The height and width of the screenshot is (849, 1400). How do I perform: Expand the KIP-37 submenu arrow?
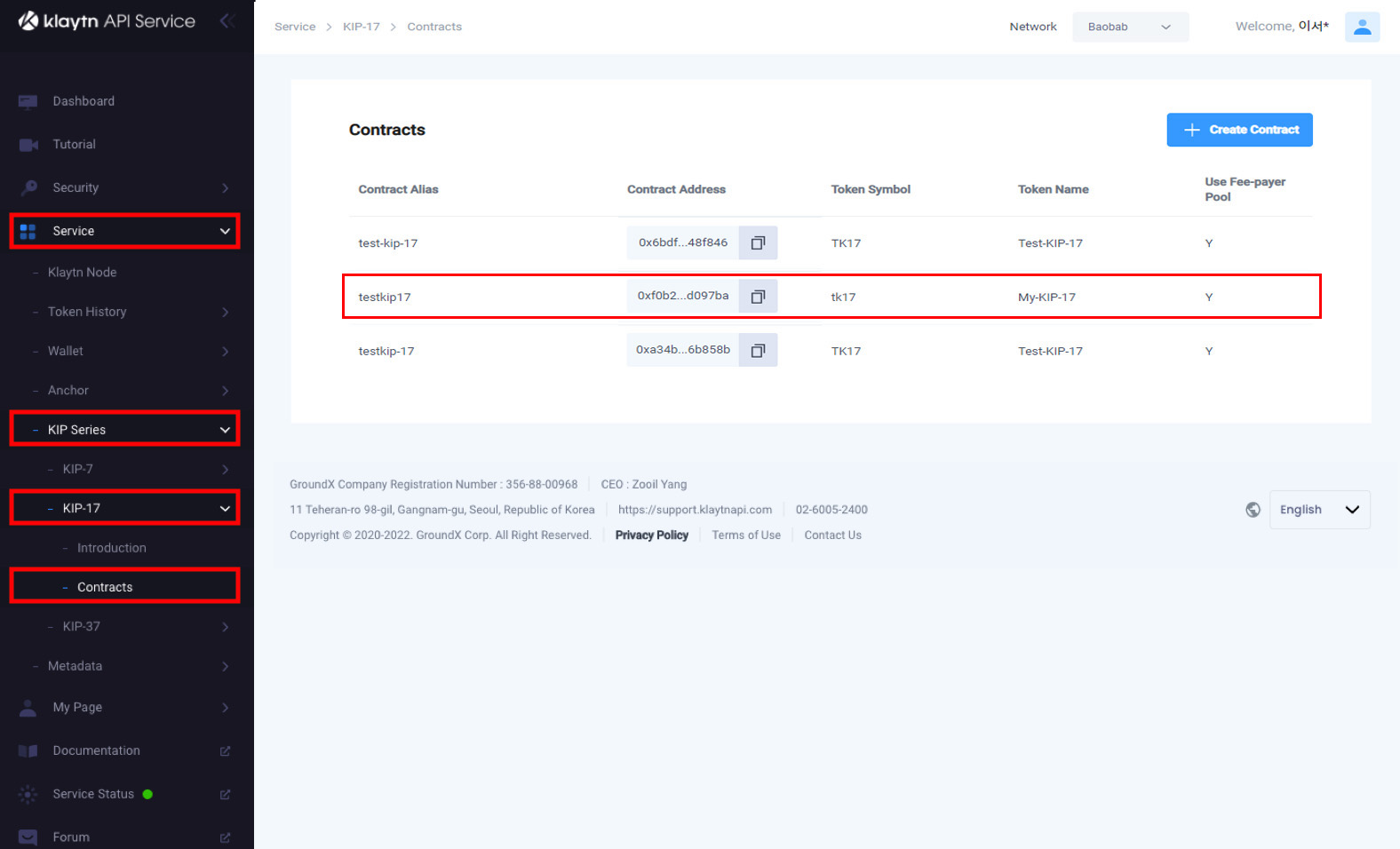pos(225,626)
